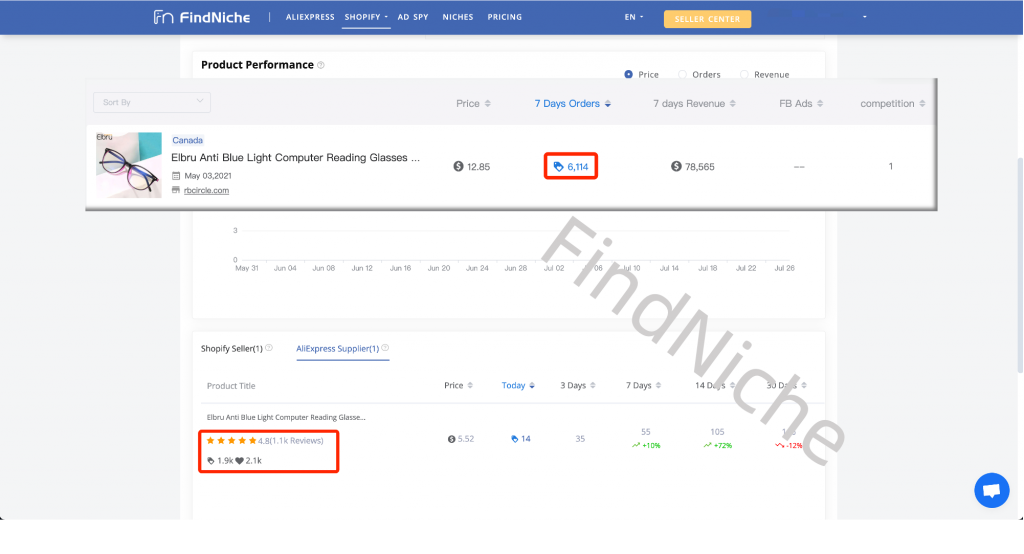This screenshot has height=554, width=1024.
Task: Click the dollar icon next to 78,565
Action: pyautogui.click(x=676, y=167)
